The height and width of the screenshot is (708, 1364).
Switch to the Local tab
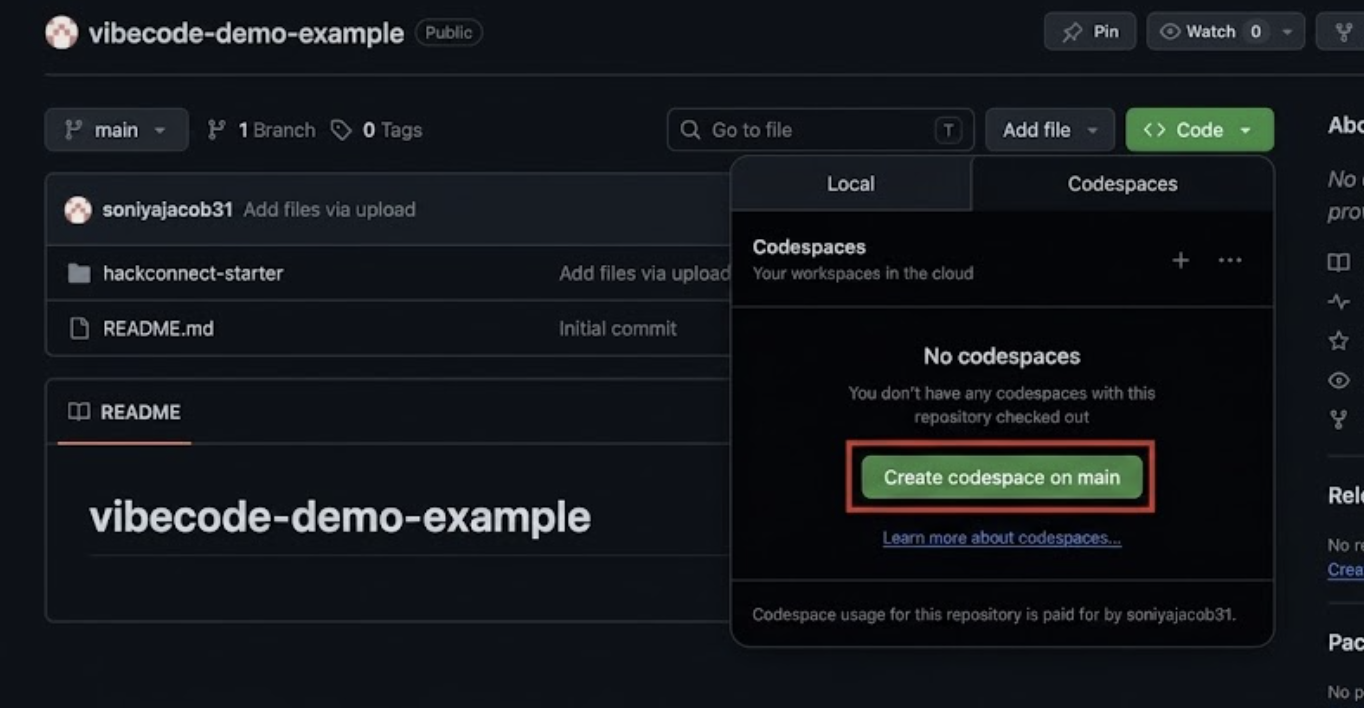[x=850, y=184]
